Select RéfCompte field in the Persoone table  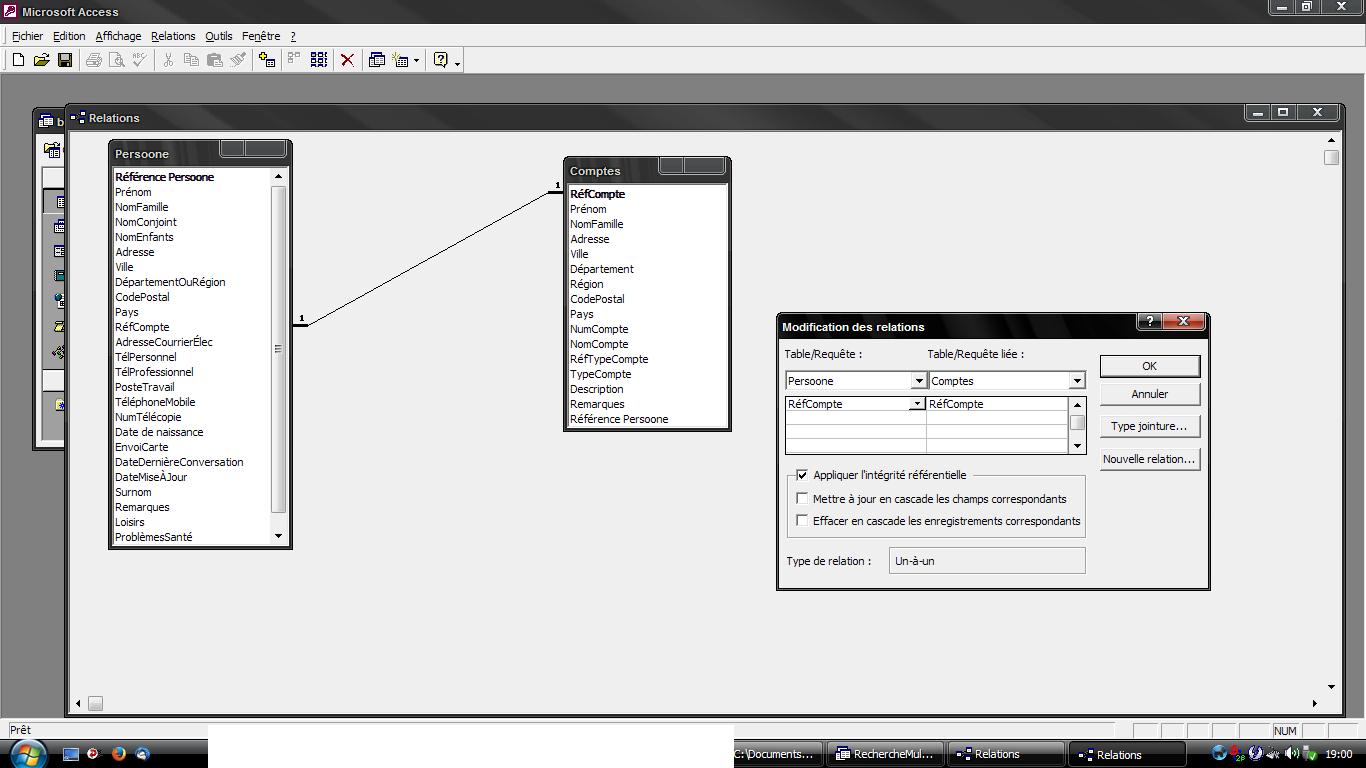142,327
